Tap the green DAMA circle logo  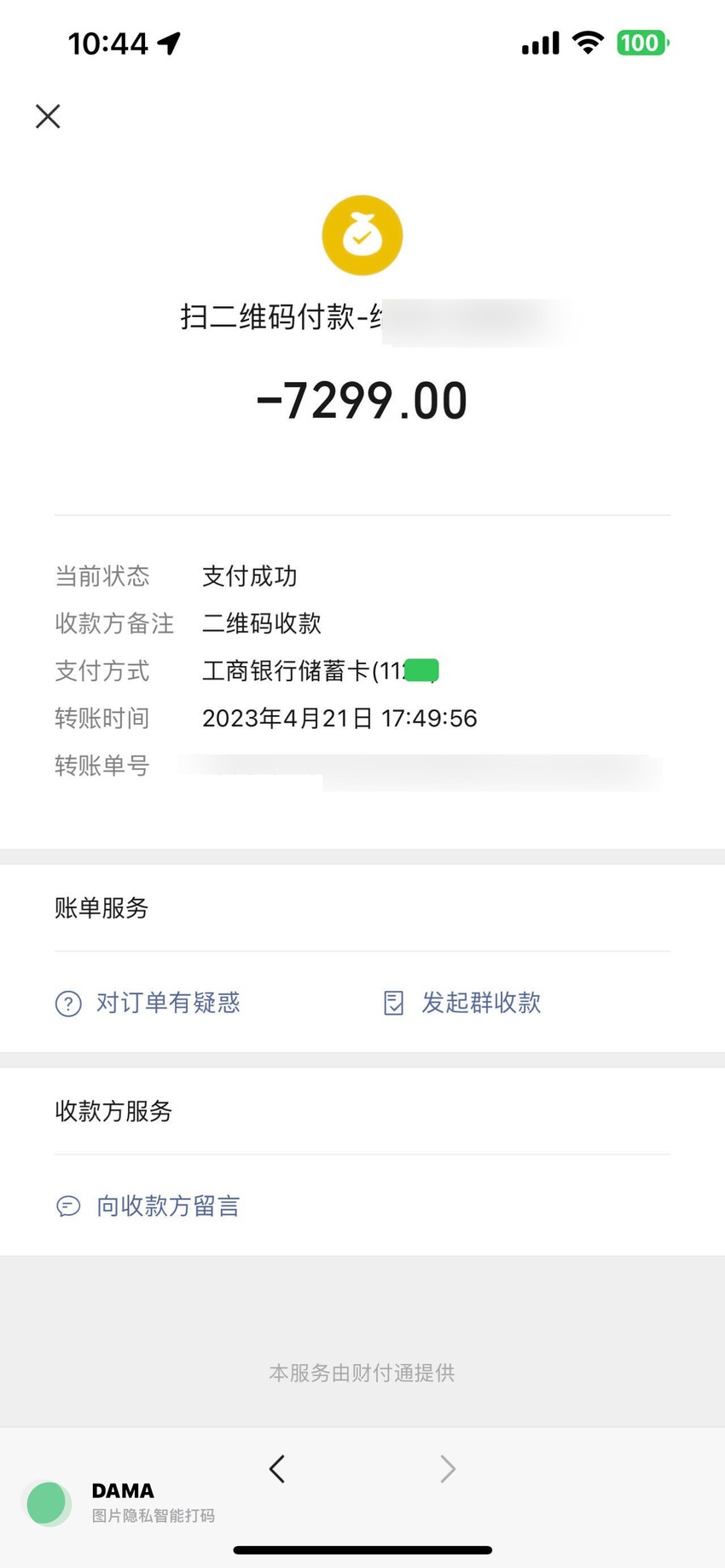[48, 1503]
